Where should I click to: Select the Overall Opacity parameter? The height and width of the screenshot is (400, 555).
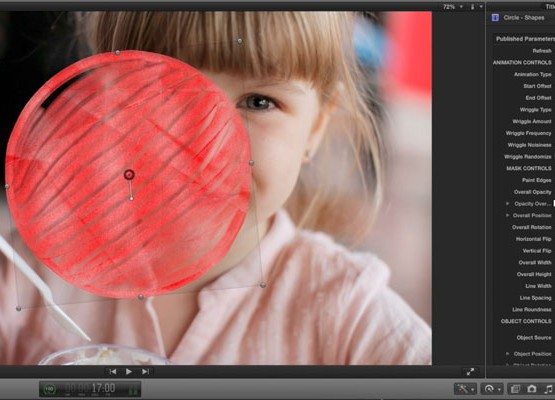(533, 192)
